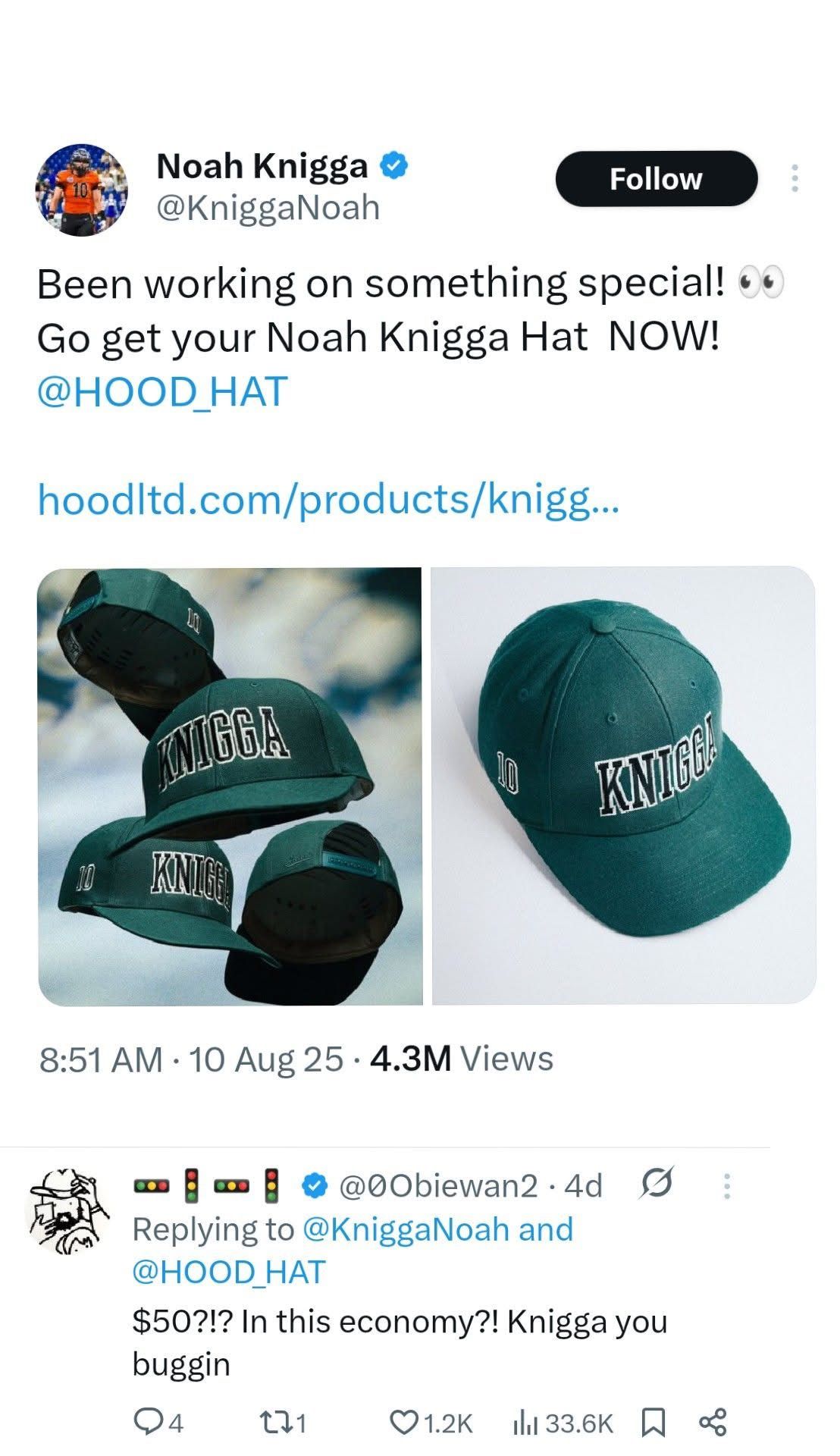Open the @HOOD_HAT mention in post text

[x=162, y=392]
